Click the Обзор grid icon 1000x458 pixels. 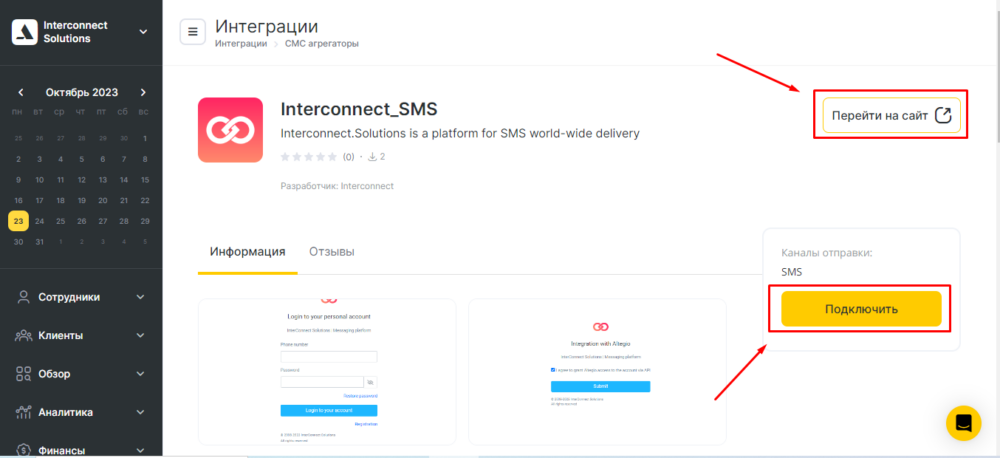[x=22, y=373]
